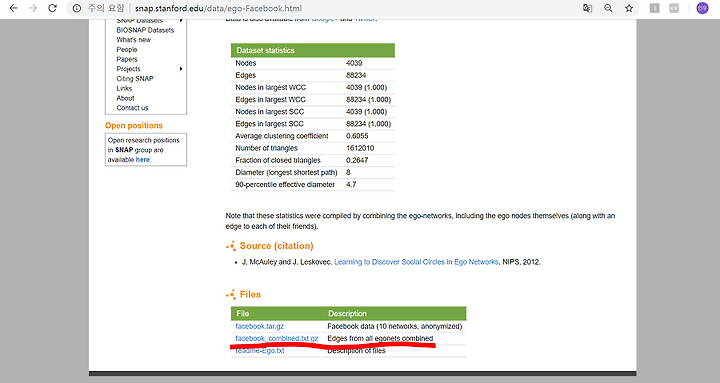Open the translate page icon

[587, 8]
